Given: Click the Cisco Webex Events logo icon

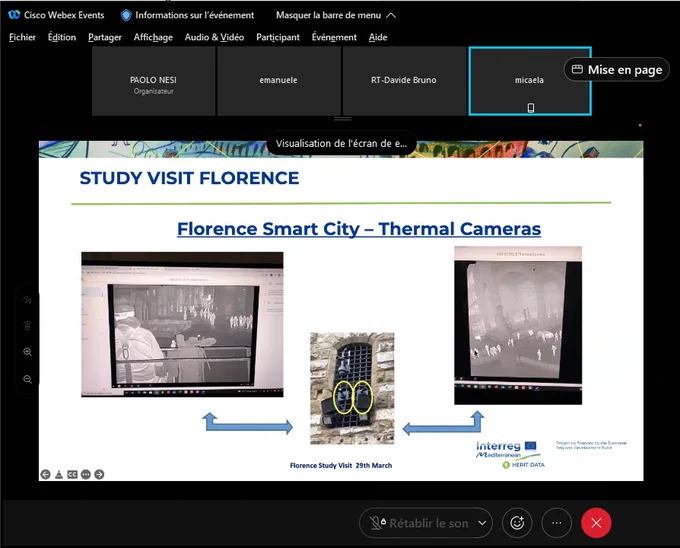Looking at the screenshot, I should 14,15.
